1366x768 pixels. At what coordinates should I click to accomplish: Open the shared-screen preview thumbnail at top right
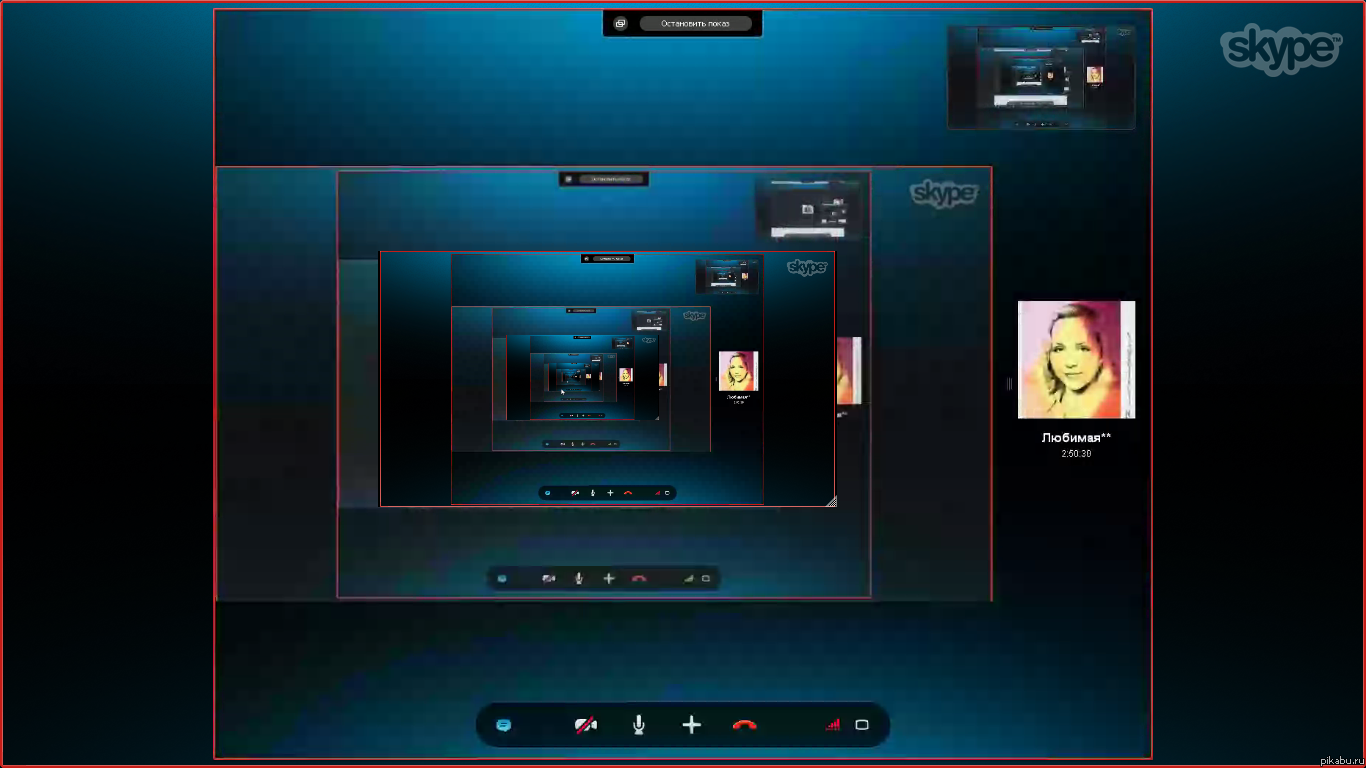[x=1041, y=78]
